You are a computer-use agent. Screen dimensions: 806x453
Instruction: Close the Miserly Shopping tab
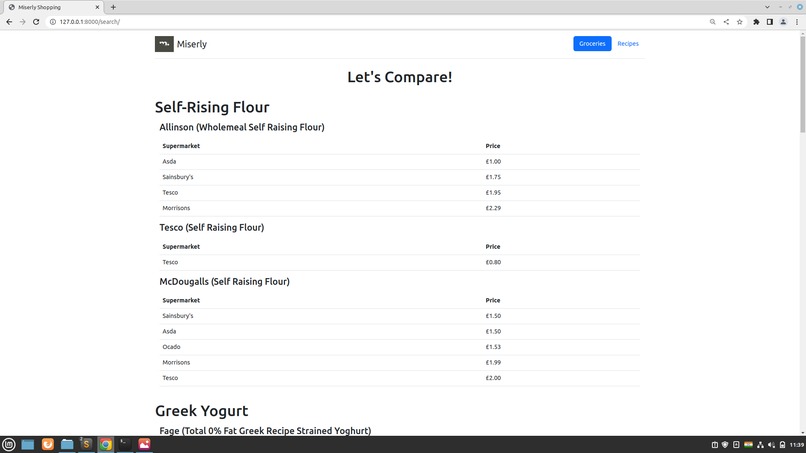[x=97, y=7]
